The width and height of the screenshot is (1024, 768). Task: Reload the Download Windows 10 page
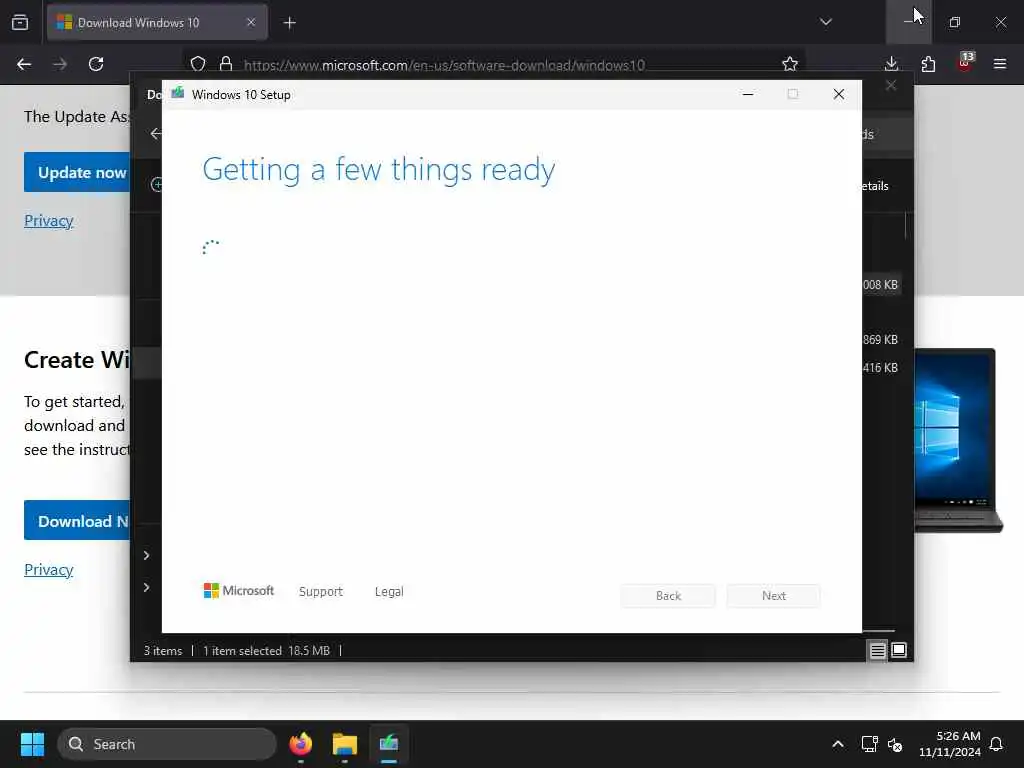coord(96,64)
